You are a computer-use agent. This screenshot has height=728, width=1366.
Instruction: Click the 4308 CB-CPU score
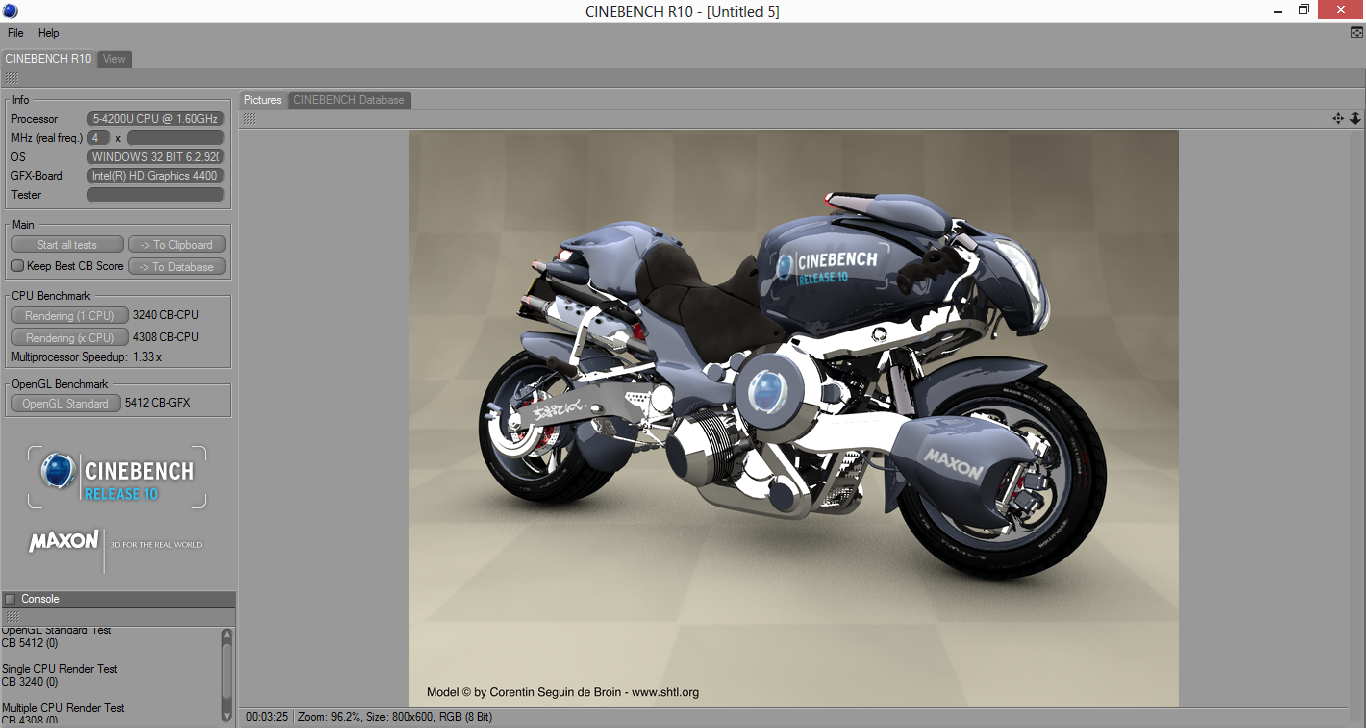coord(166,338)
